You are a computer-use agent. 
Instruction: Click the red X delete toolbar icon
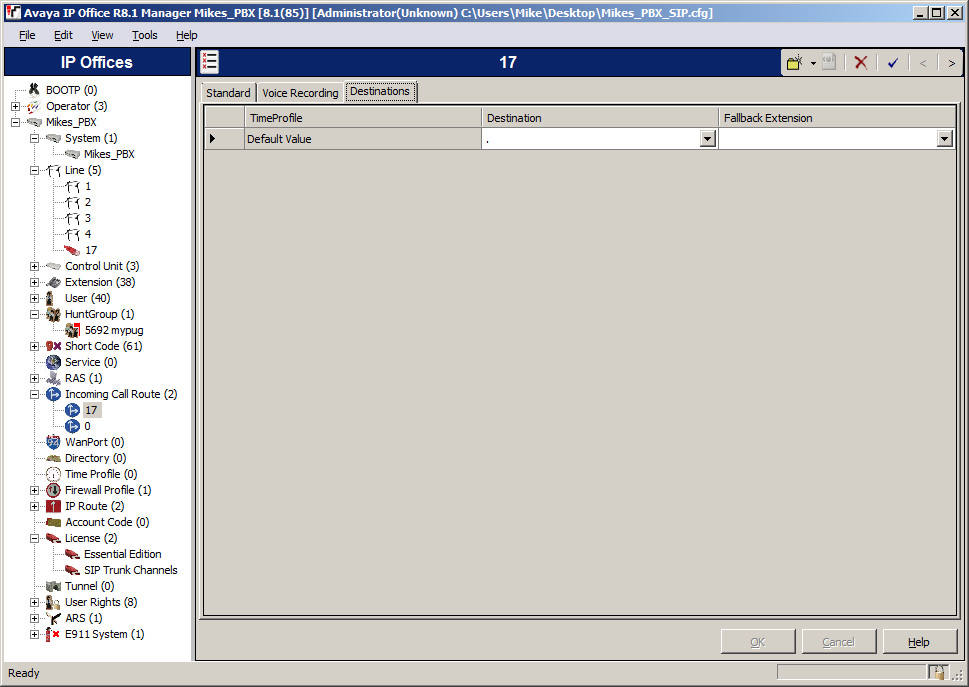(x=861, y=62)
